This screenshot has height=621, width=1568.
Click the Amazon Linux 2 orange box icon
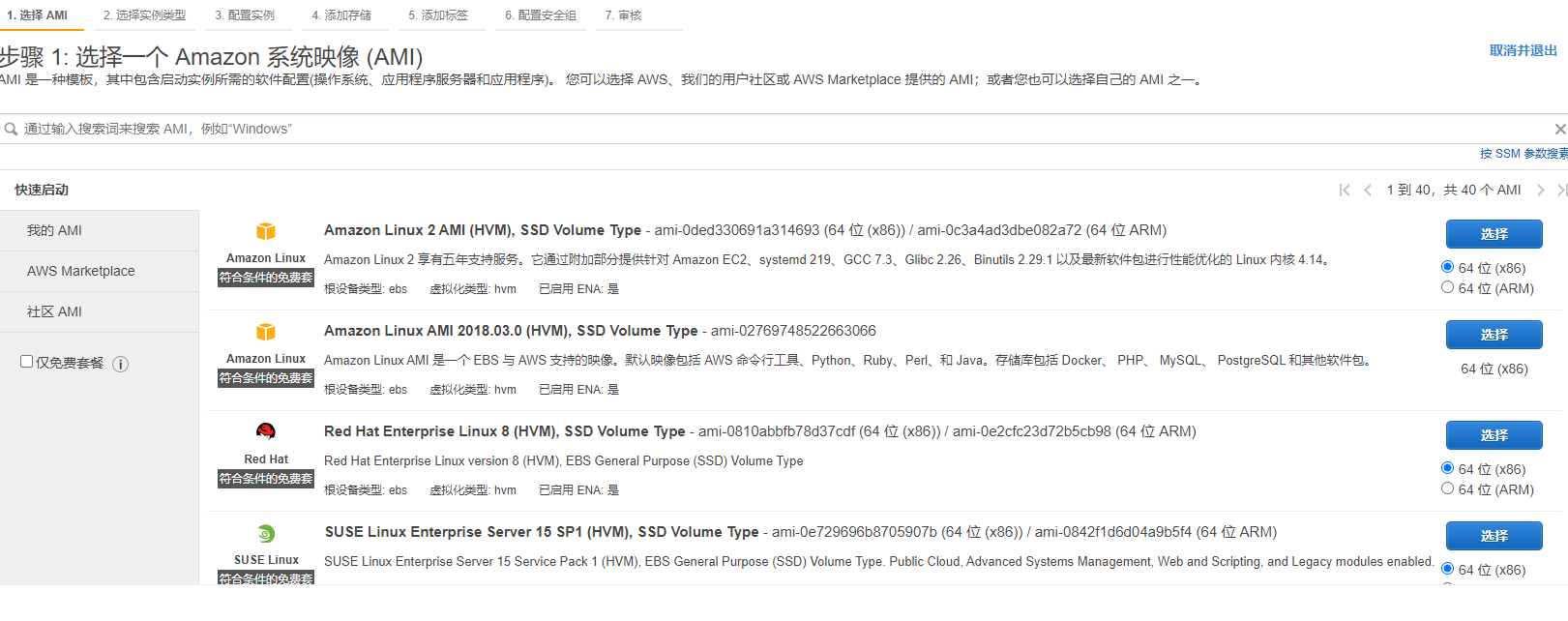click(266, 231)
